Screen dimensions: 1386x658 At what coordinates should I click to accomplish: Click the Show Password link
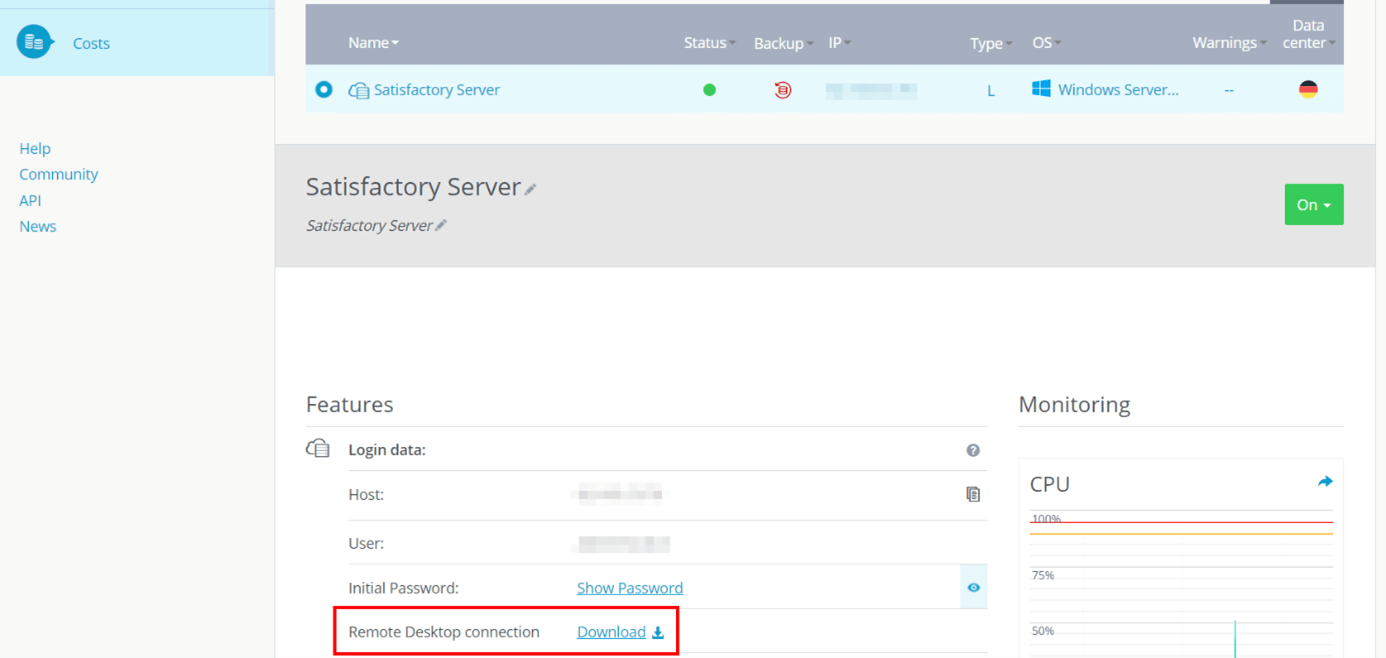point(630,588)
